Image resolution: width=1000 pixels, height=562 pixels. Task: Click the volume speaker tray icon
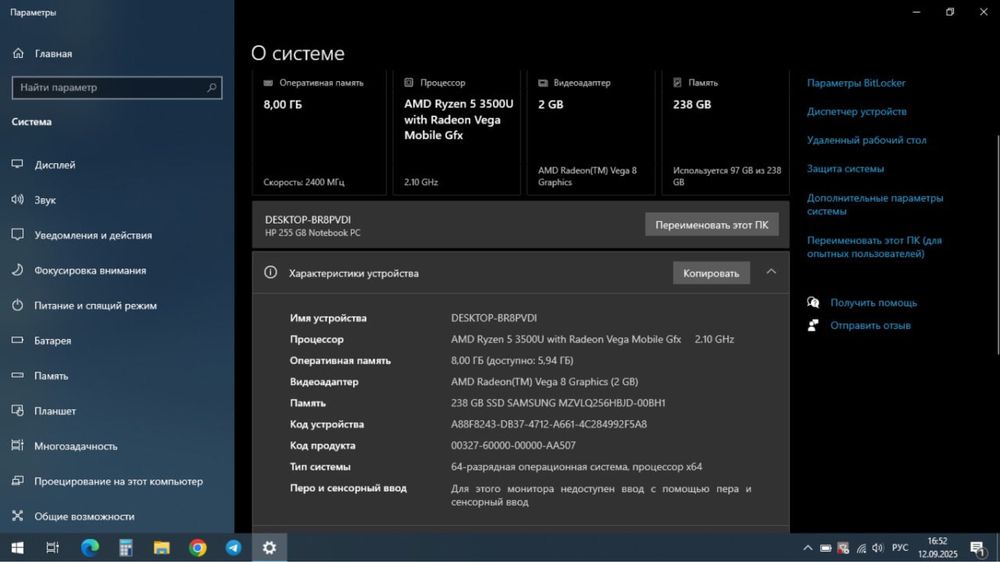(x=878, y=548)
